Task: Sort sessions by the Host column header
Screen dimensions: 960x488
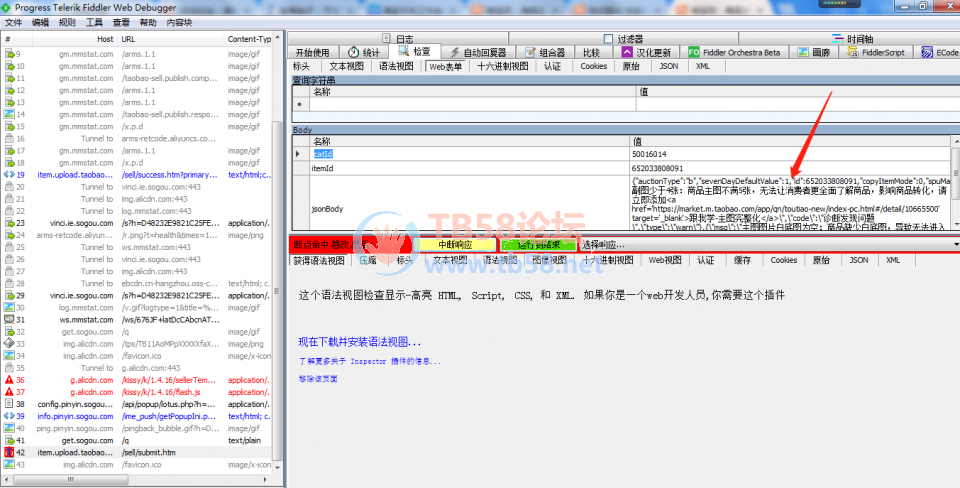Action: (75, 39)
